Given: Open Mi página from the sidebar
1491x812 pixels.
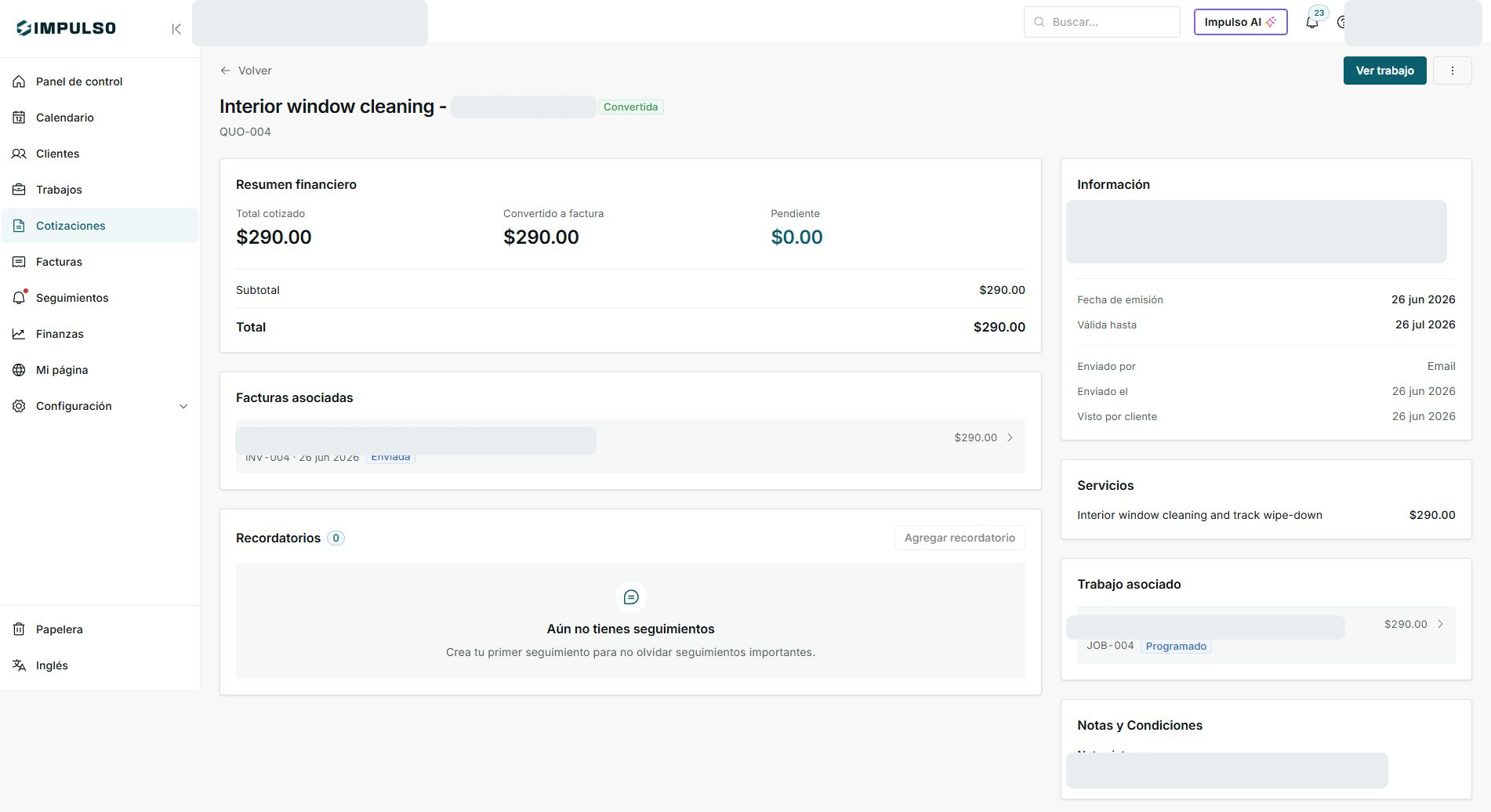Looking at the screenshot, I should pos(100,370).
